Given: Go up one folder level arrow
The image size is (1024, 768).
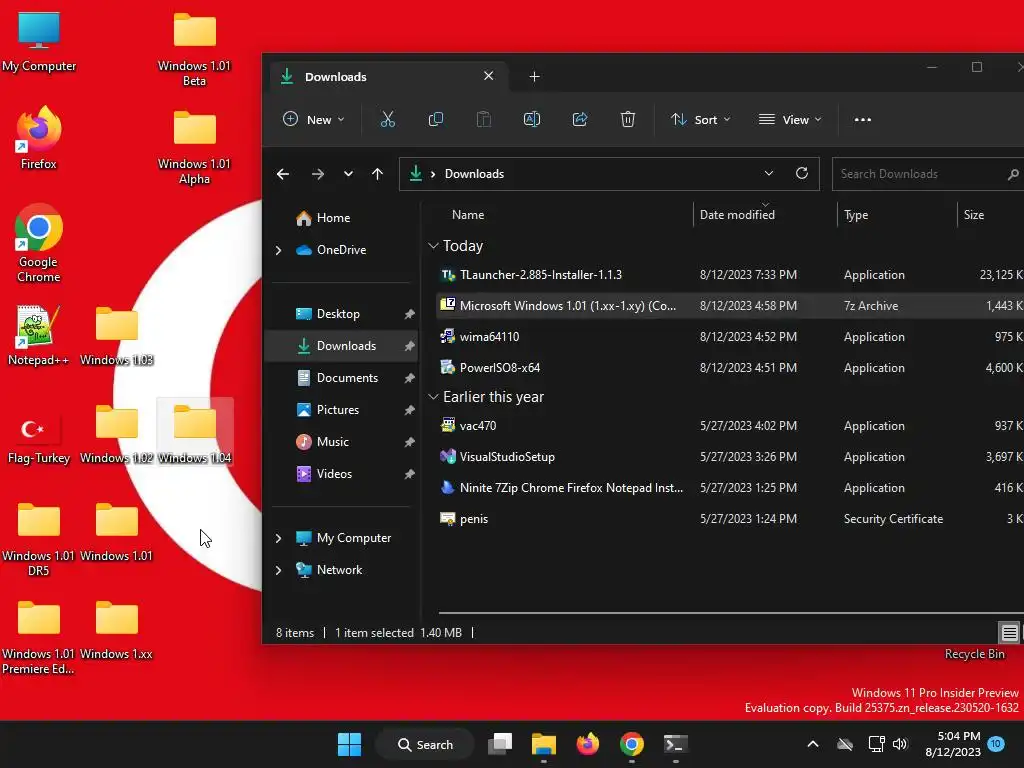Looking at the screenshot, I should click(377, 174).
